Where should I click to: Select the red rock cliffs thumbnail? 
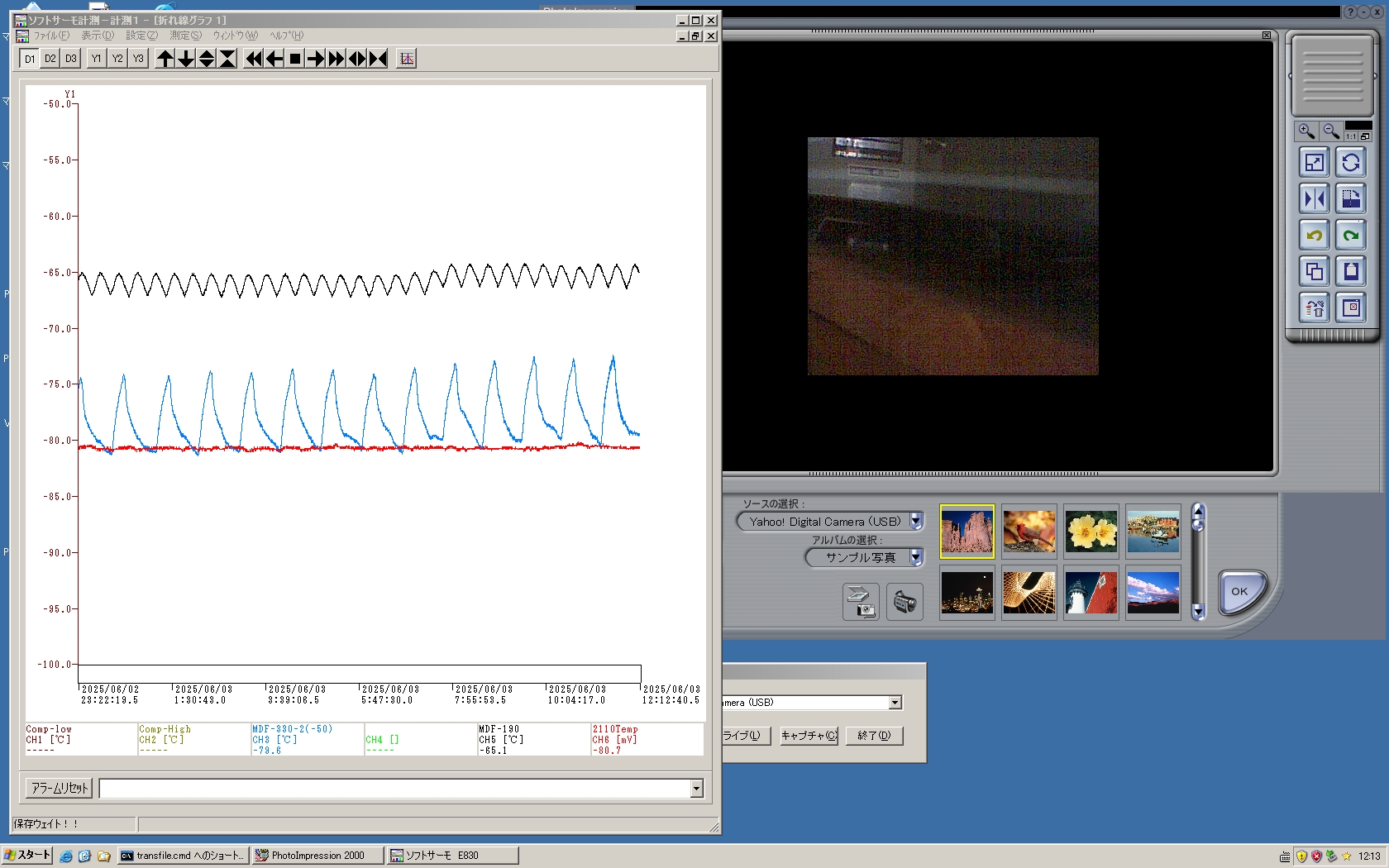click(967, 532)
